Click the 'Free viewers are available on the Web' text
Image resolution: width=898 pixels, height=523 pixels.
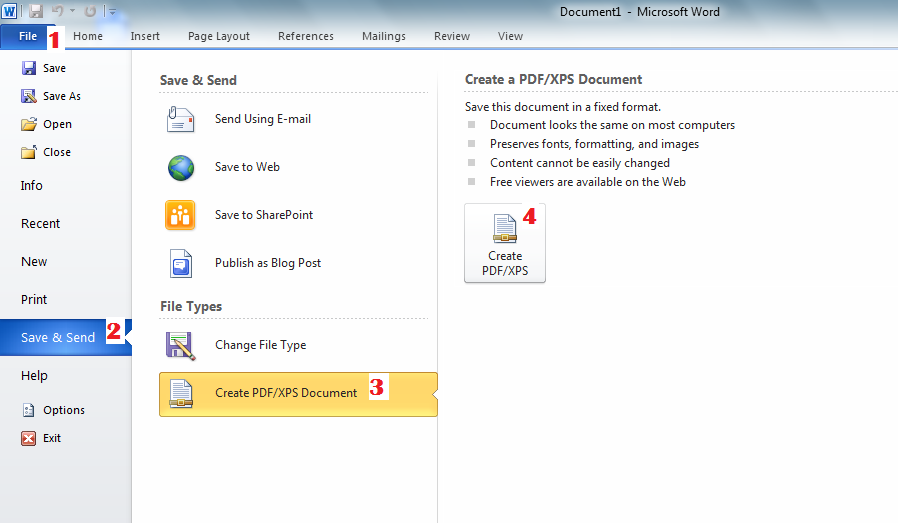[588, 182]
